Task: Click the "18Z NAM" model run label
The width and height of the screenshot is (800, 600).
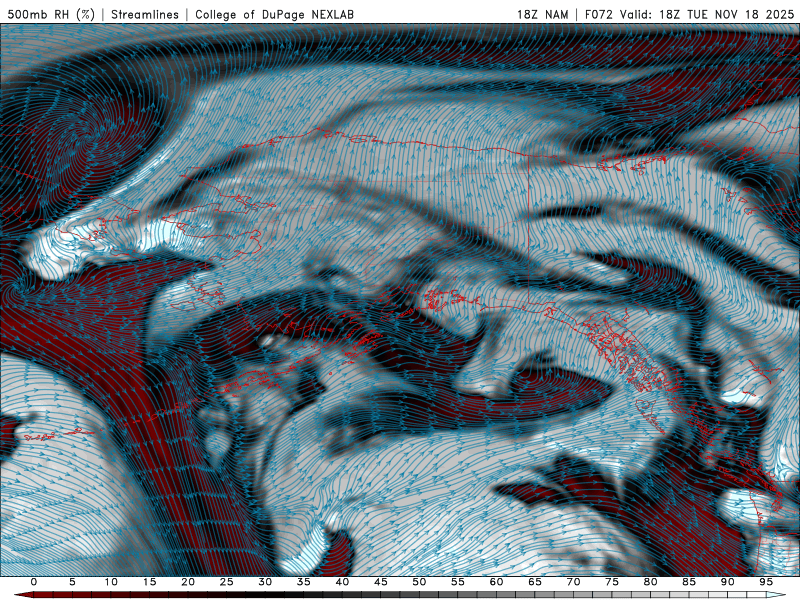Action: 542,14
